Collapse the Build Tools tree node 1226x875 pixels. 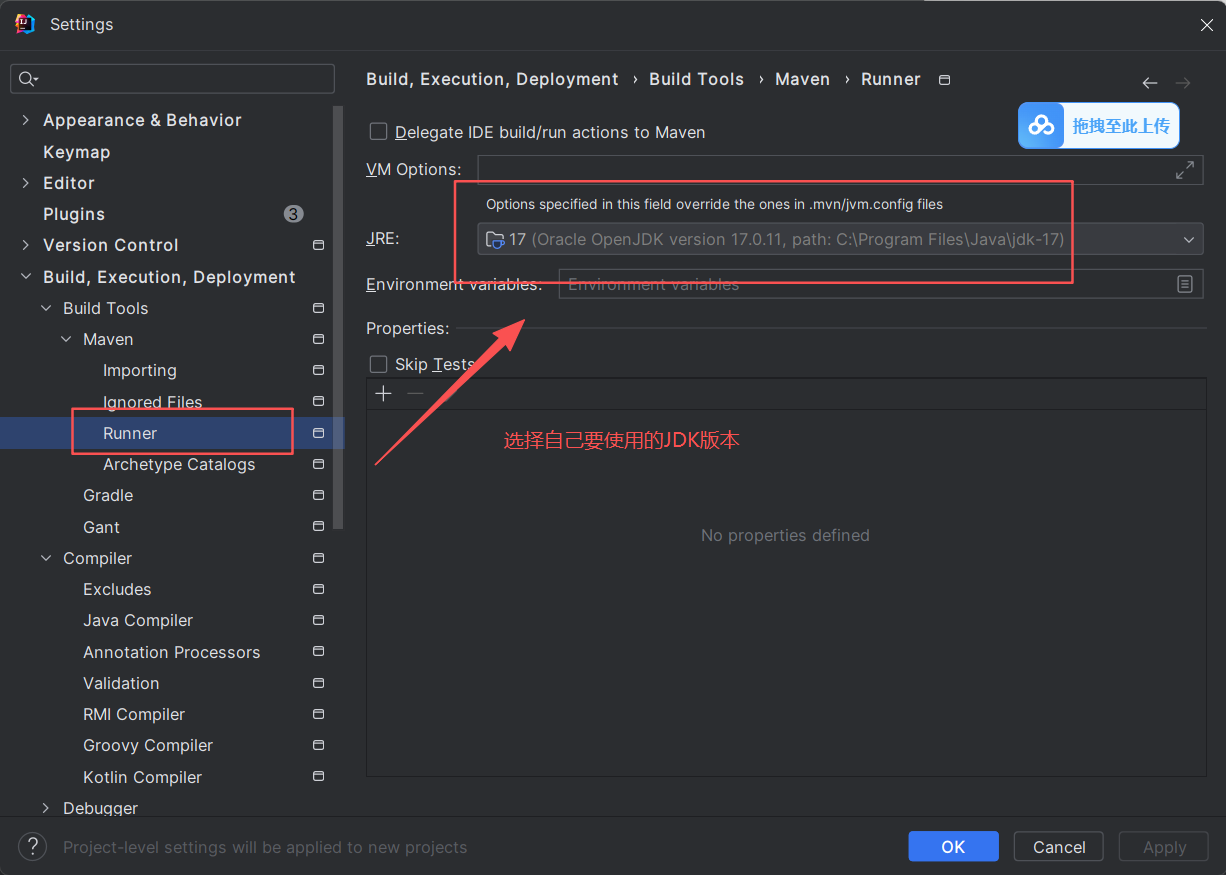click(x=46, y=308)
